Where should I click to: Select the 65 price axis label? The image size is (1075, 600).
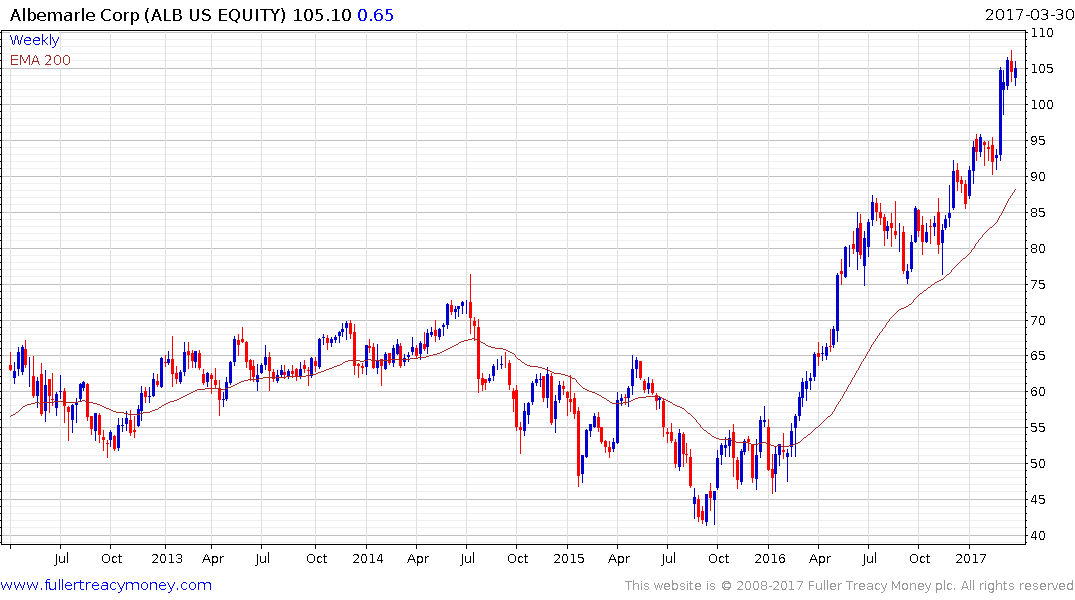tap(1038, 356)
